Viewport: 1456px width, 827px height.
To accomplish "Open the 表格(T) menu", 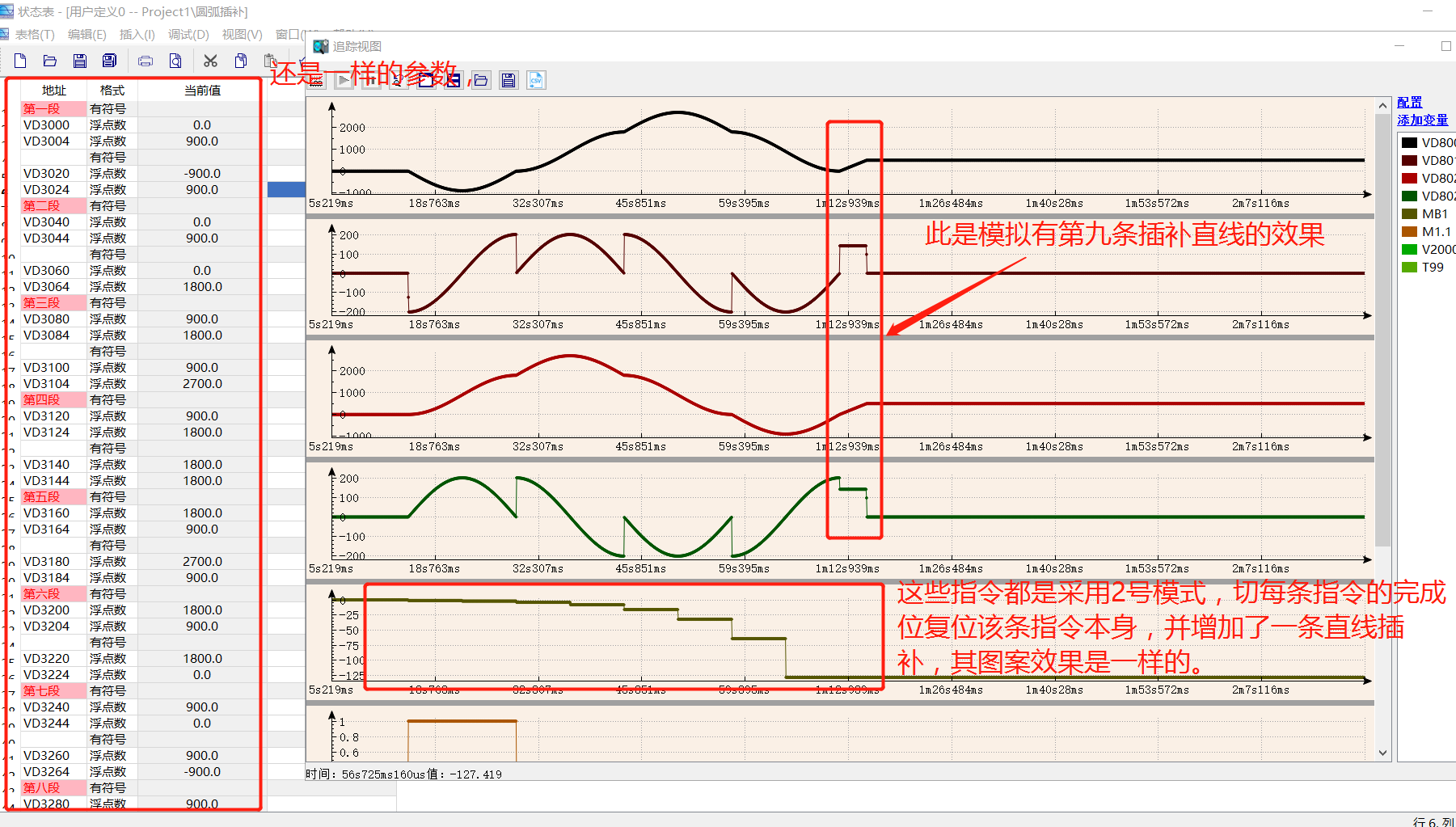I will [34, 35].
